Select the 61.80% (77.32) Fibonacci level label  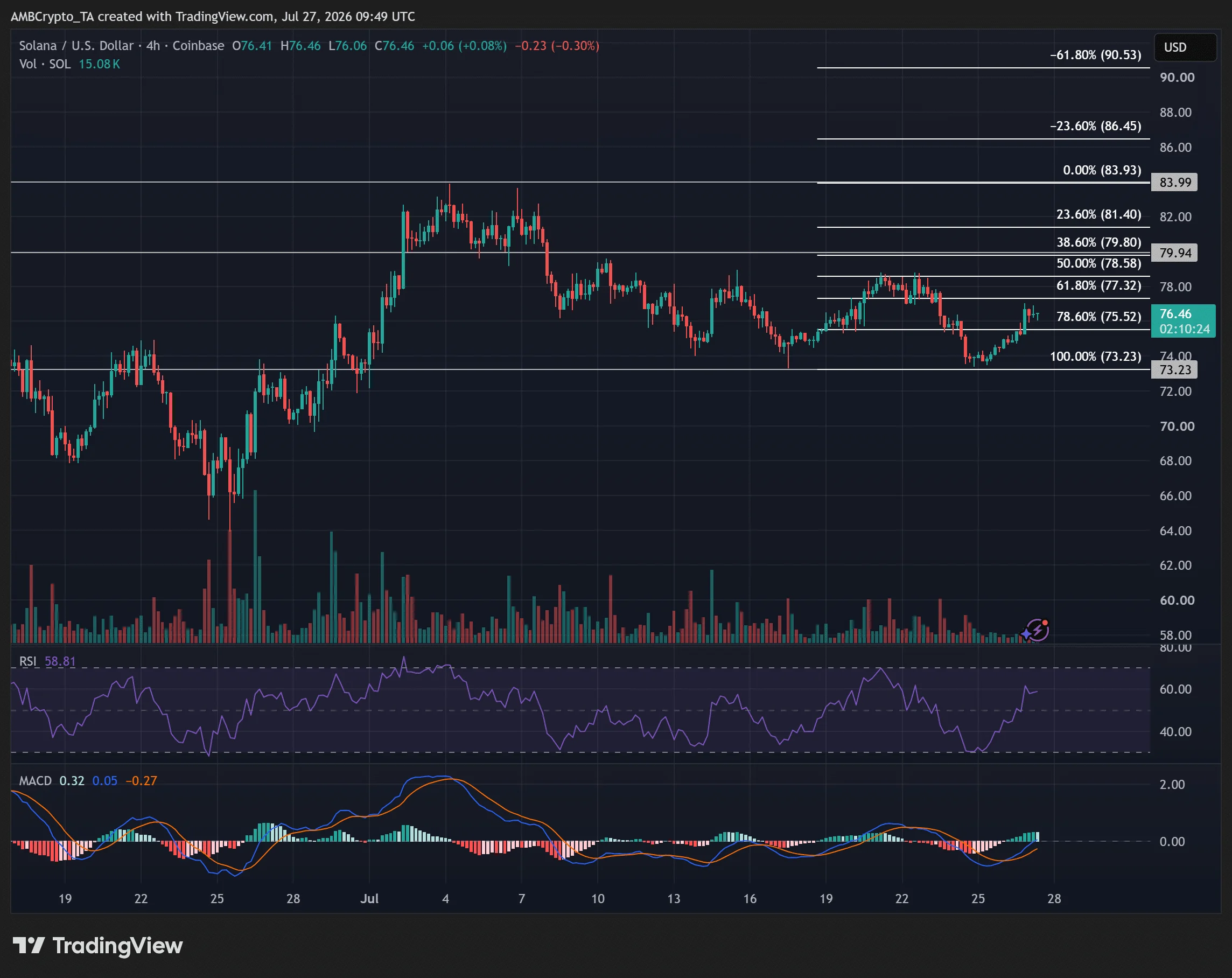click(1098, 285)
